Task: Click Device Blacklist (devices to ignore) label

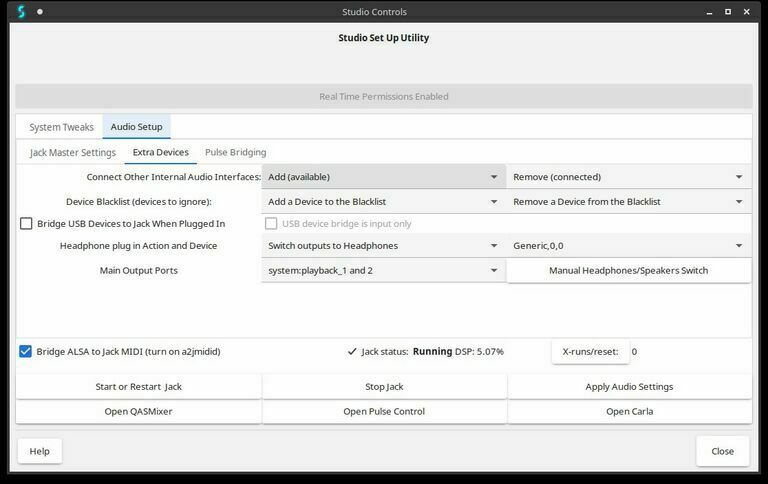Action: click(x=139, y=202)
